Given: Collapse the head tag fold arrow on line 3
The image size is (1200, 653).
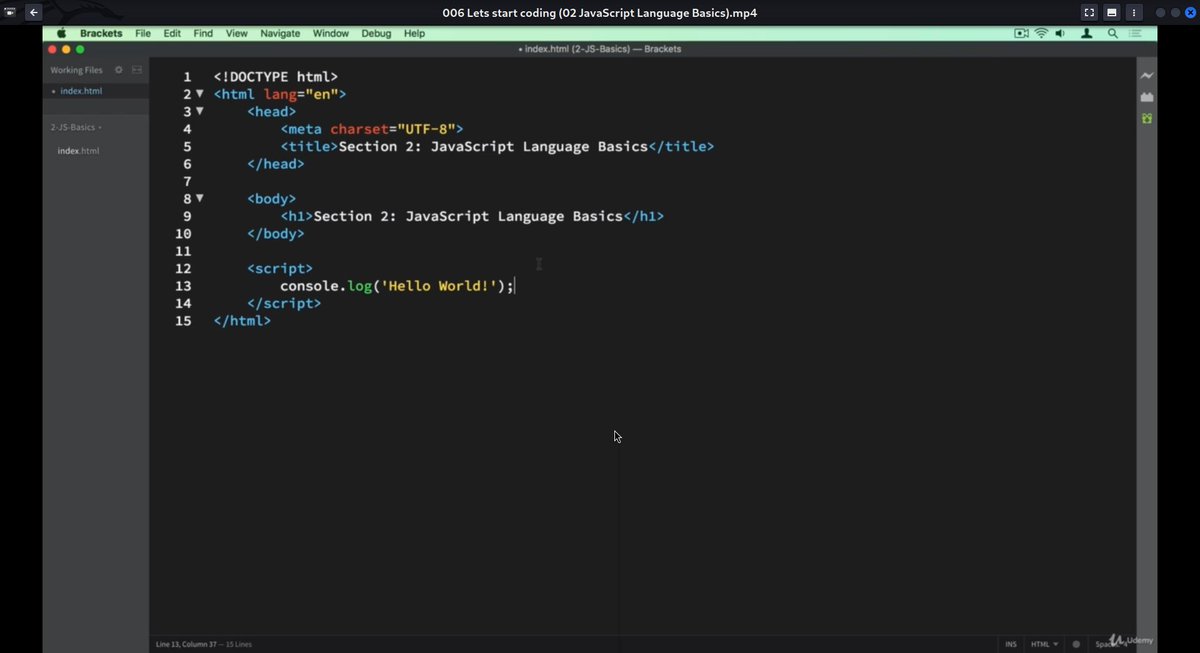Looking at the screenshot, I should (x=200, y=111).
